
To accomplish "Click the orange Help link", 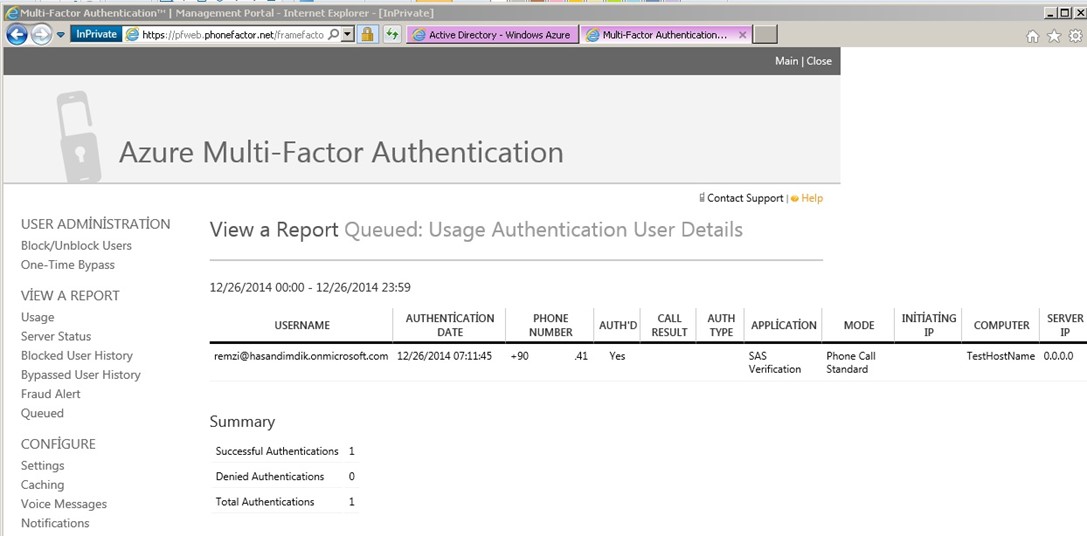I will point(812,198).
